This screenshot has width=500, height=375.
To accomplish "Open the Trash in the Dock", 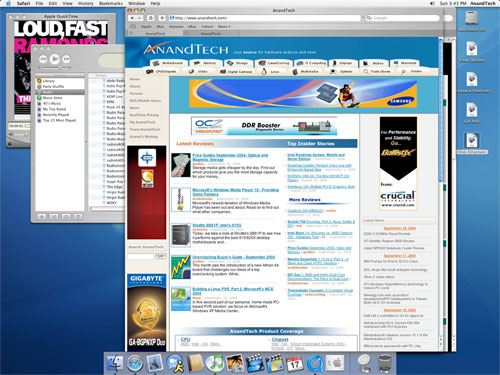I will point(385,363).
